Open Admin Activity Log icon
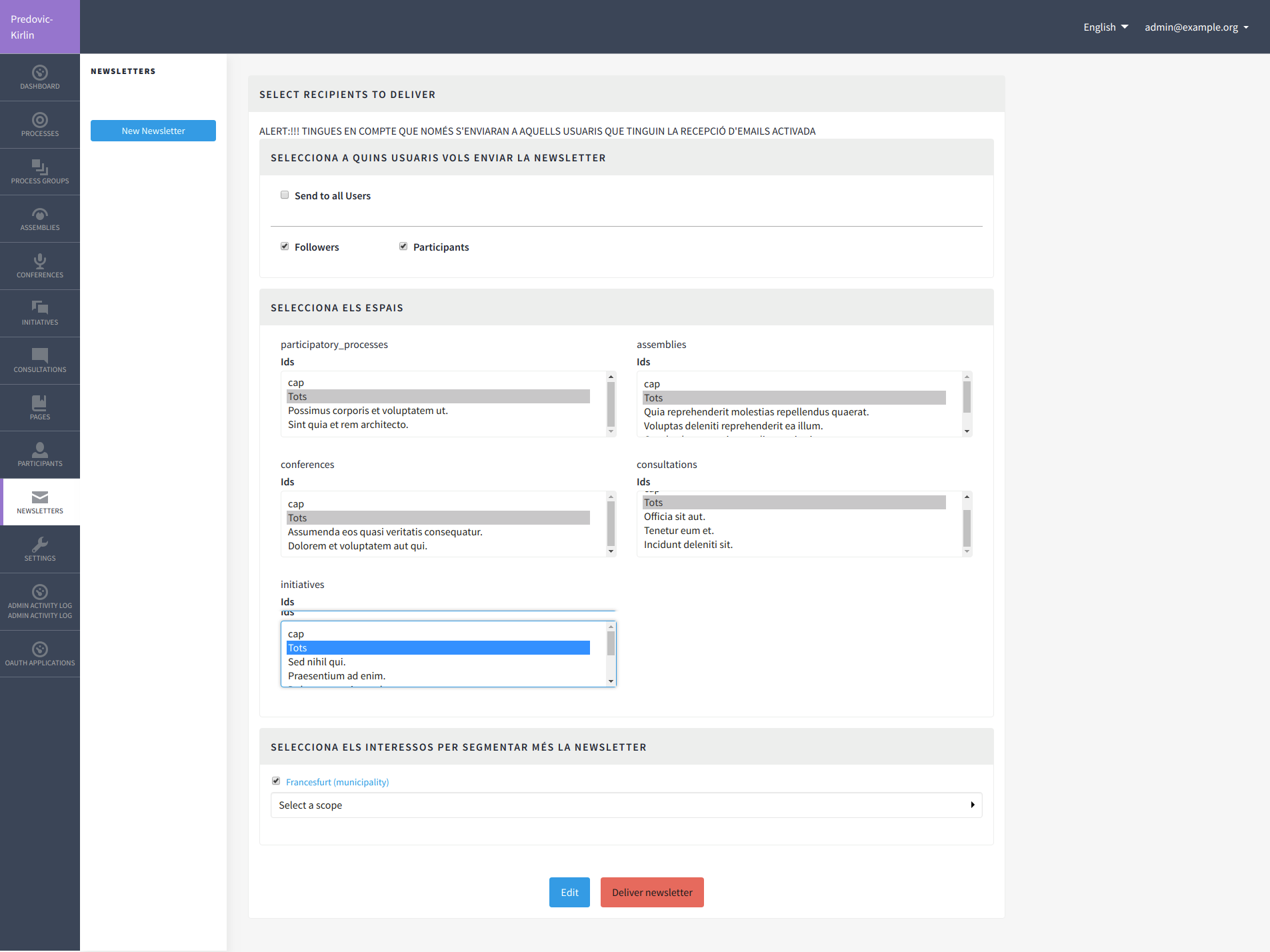1270x952 pixels. point(40,592)
